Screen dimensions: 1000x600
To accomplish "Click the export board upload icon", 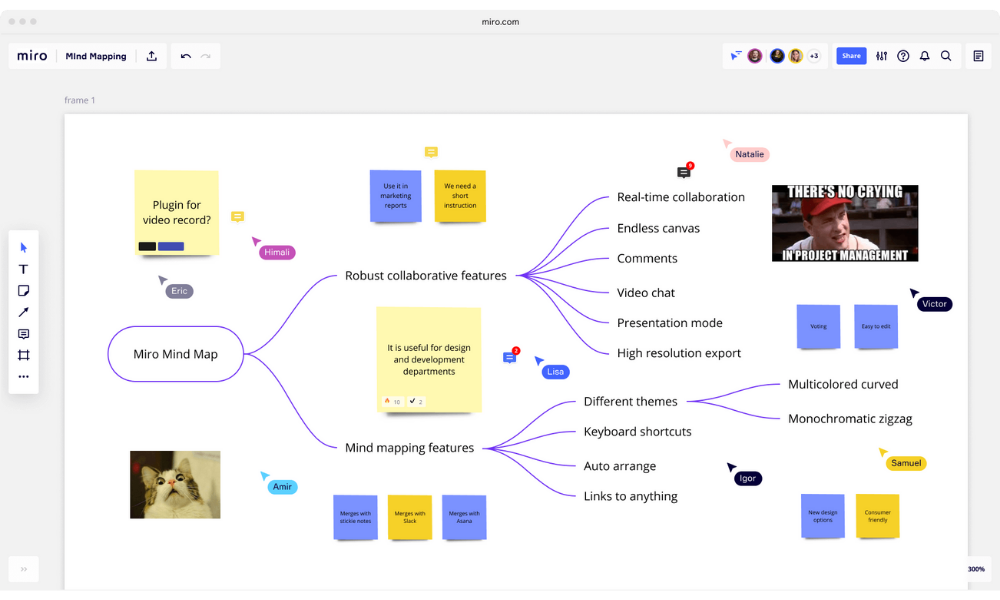I will pos(152,56).
